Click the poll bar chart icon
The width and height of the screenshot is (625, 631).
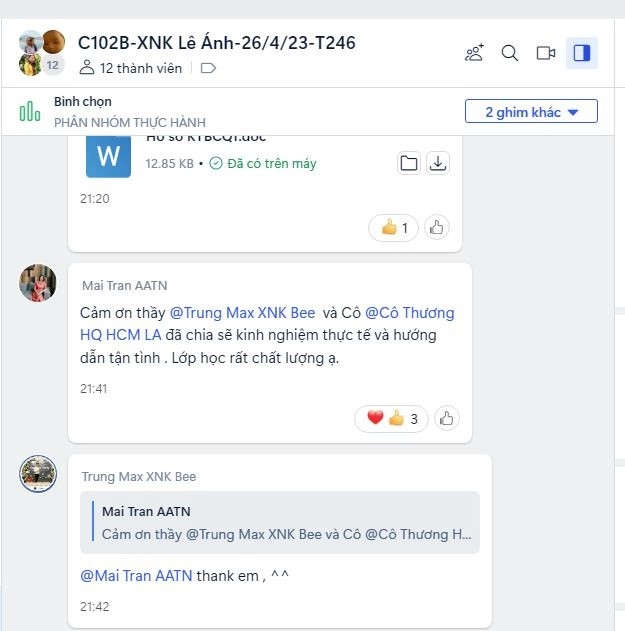pyautogui.click(x=30, y=111)
